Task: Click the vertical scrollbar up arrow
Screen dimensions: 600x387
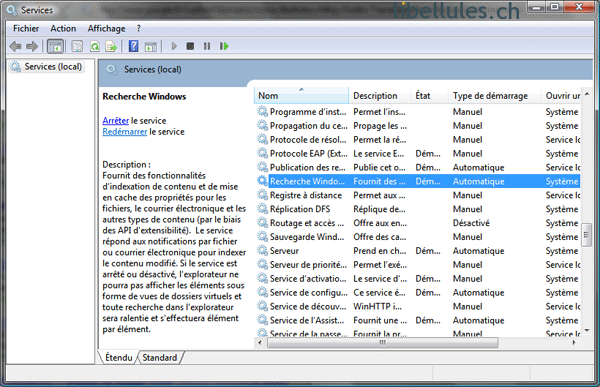Action: (587, 94)
